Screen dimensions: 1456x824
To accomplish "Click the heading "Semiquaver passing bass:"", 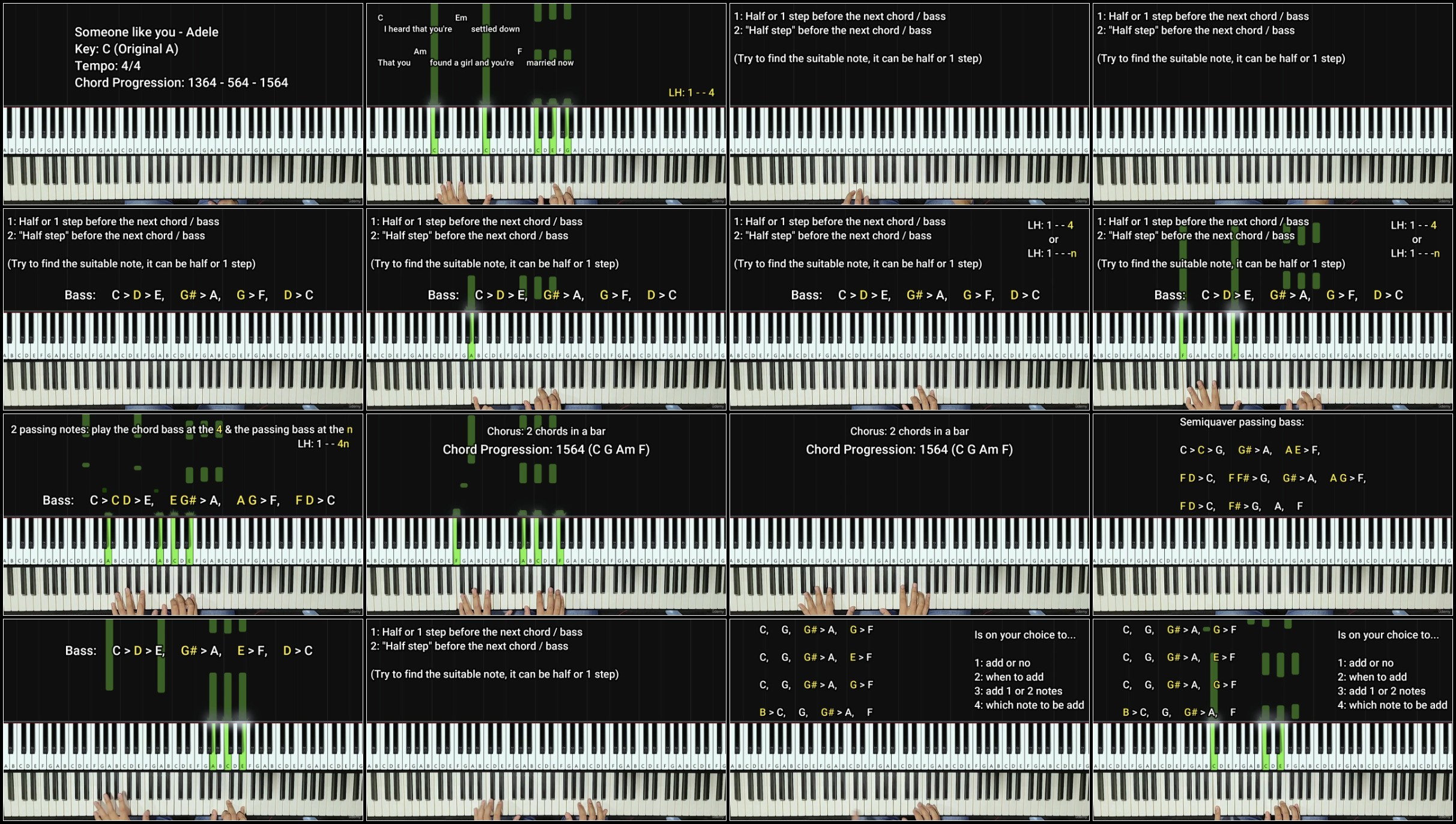I will (1242, 422).
